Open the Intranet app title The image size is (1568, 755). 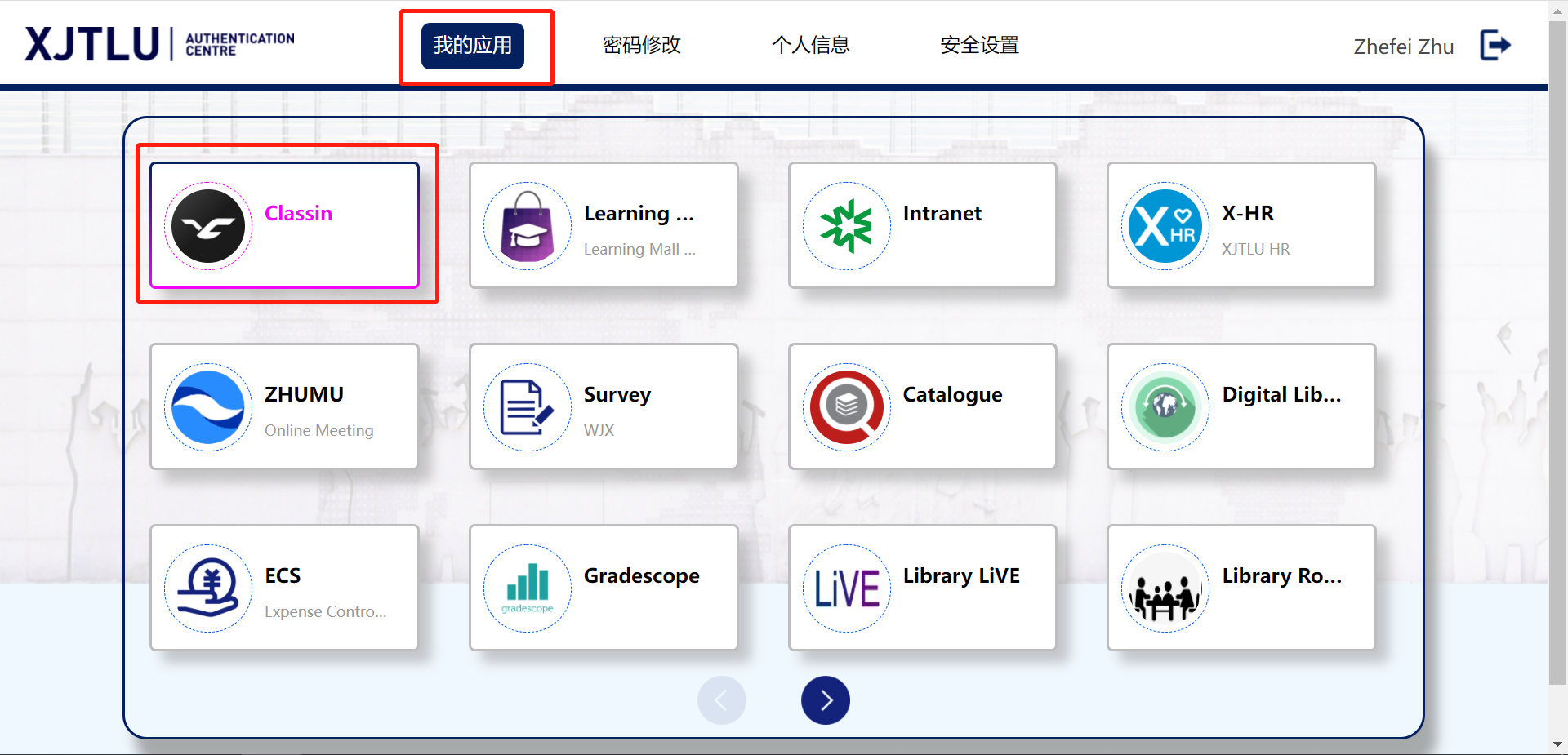[x=942, y=213]
